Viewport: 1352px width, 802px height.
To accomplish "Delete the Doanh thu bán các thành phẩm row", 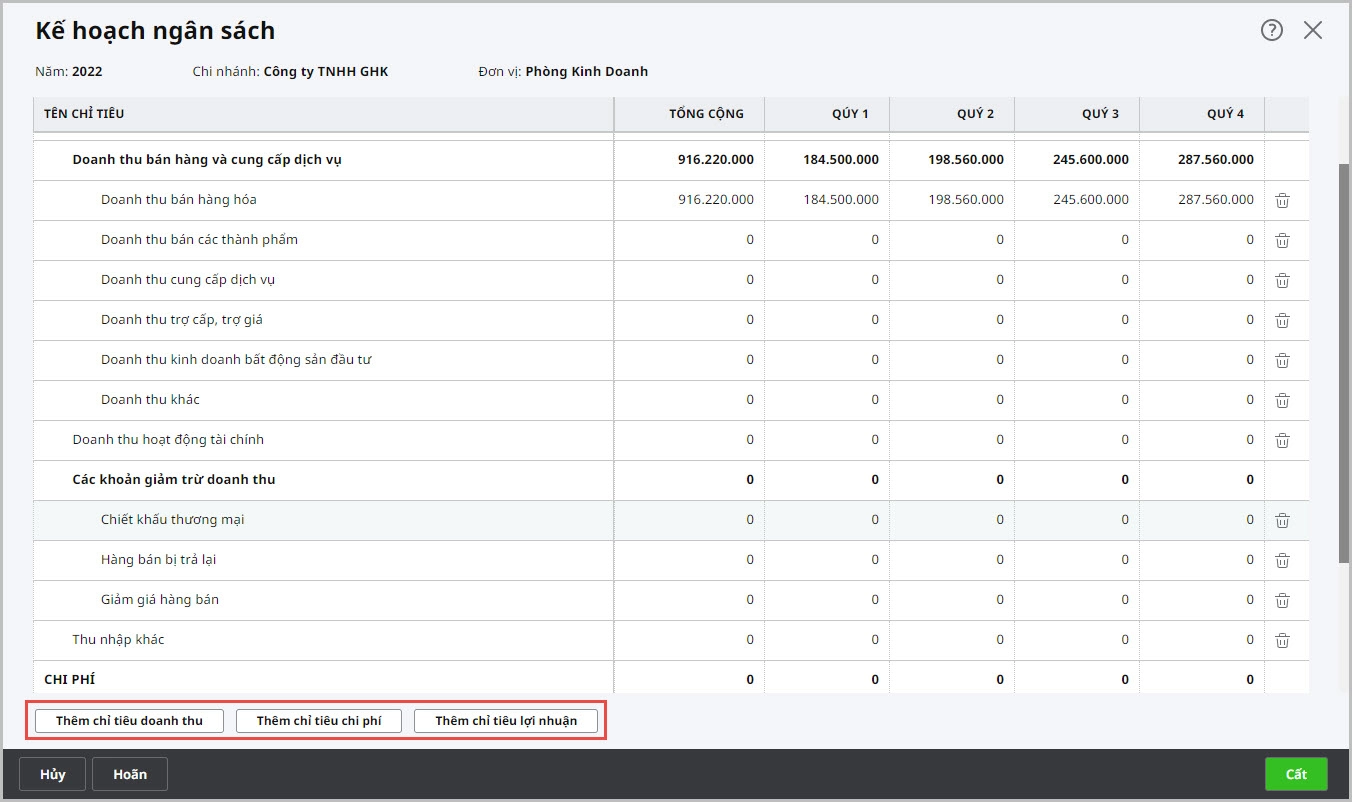I will point(1282,240).
